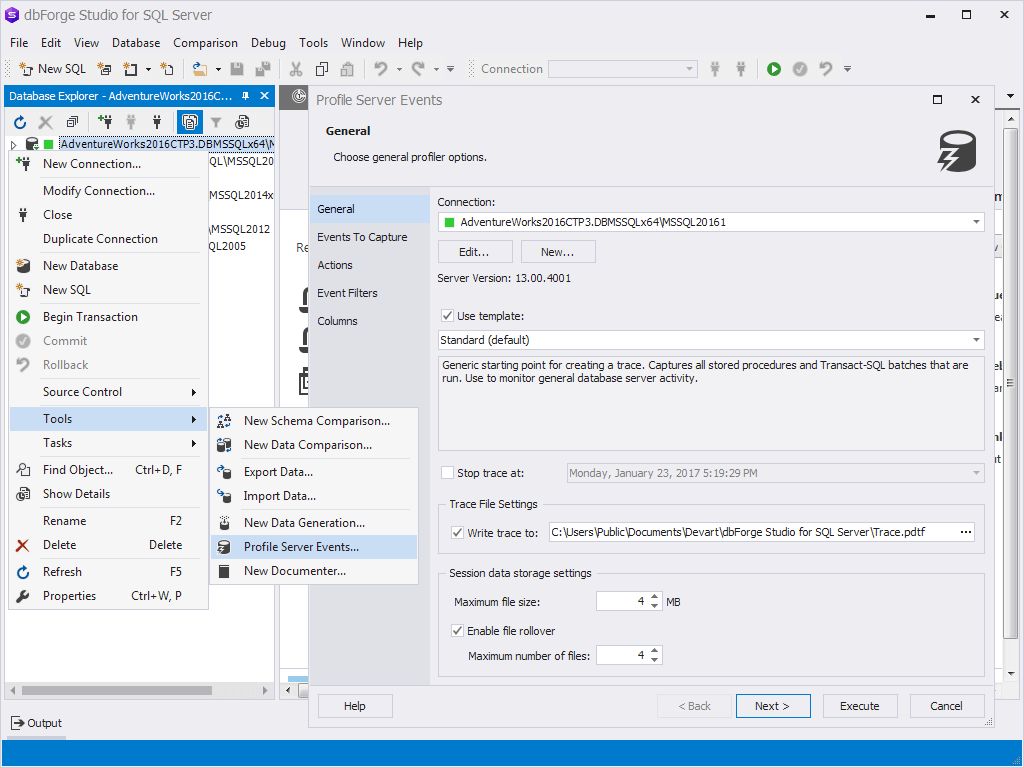
Task: Expand the Standard (default) template dropdown
Action: click(975, 340)
